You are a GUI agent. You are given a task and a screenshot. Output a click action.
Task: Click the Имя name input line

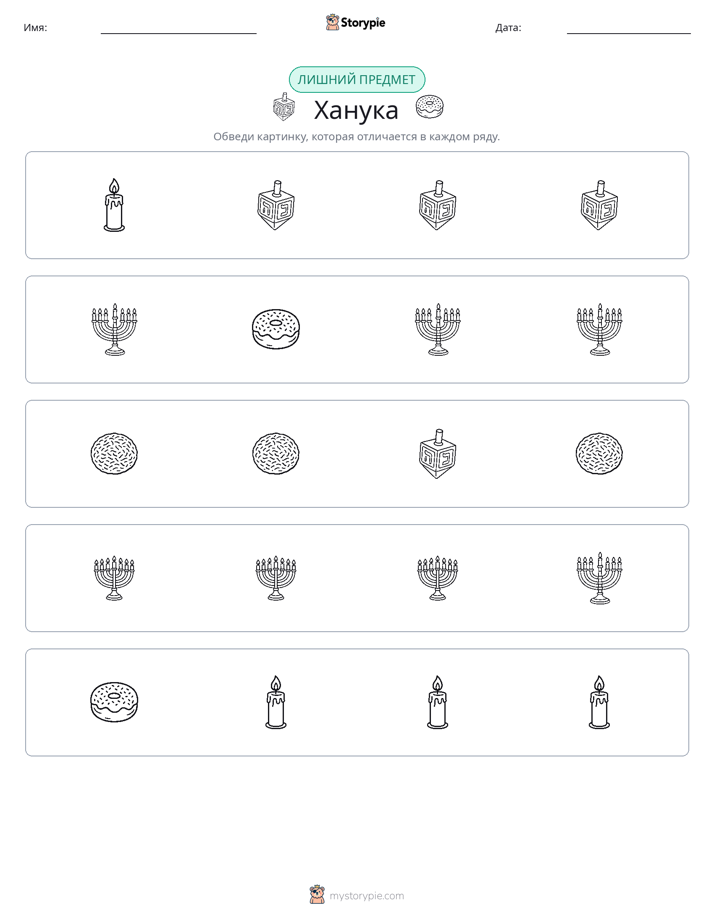click(x=178, y=28)
